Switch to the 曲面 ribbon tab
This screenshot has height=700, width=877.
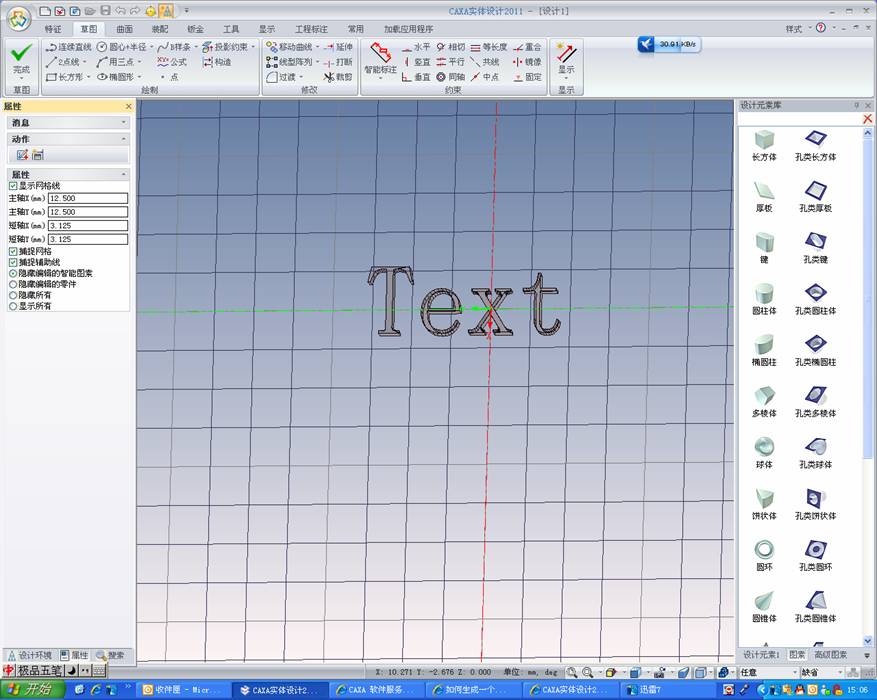tap(124, 29)
